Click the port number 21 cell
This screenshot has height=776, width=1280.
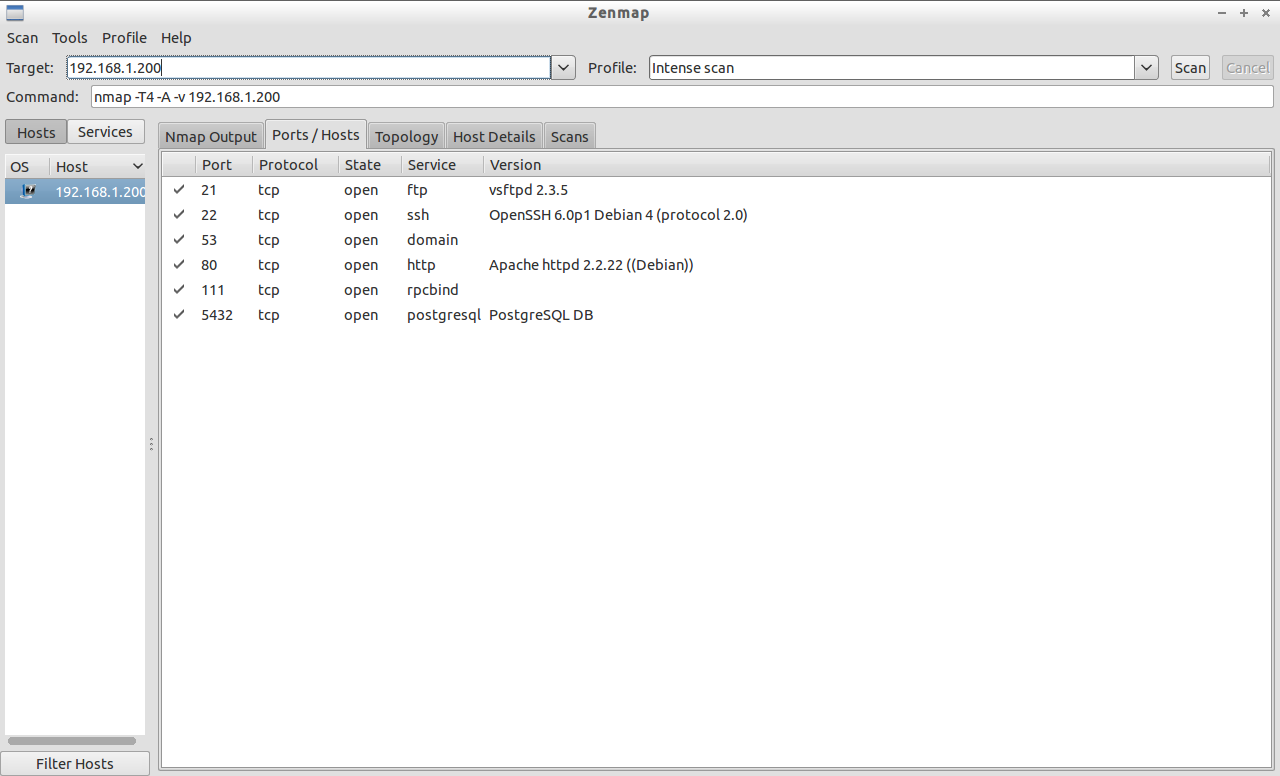coord(209,189)
